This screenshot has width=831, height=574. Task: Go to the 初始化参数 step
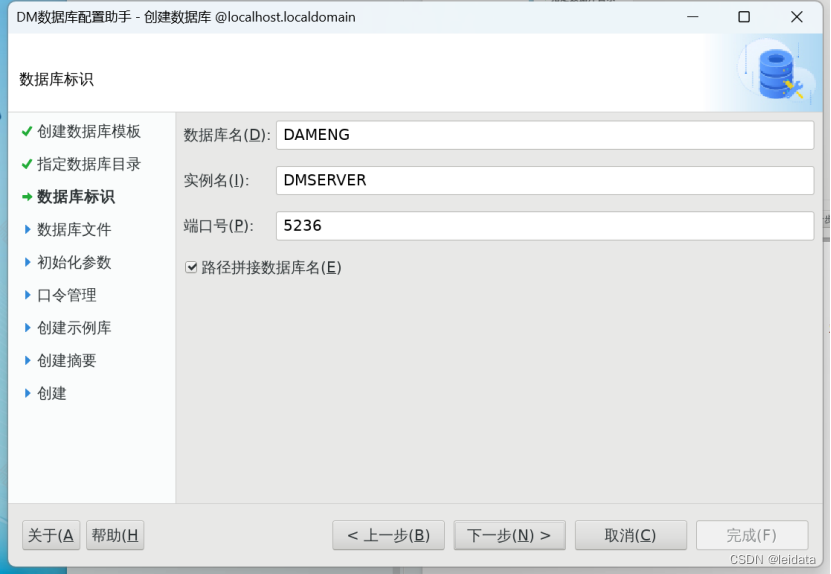click(x=74, y=262)
